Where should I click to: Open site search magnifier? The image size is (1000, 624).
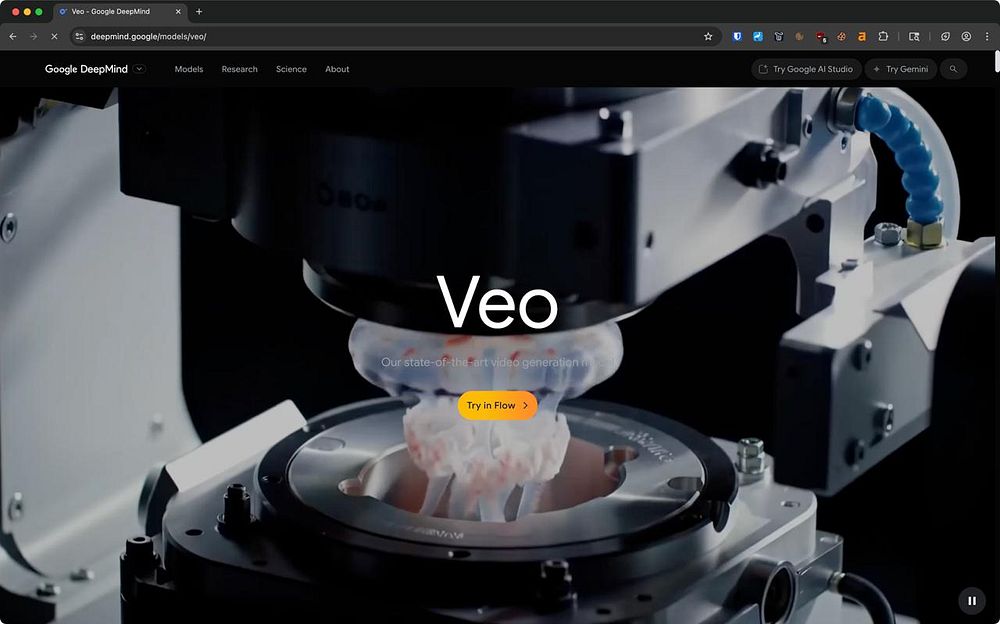pos(953,69)
